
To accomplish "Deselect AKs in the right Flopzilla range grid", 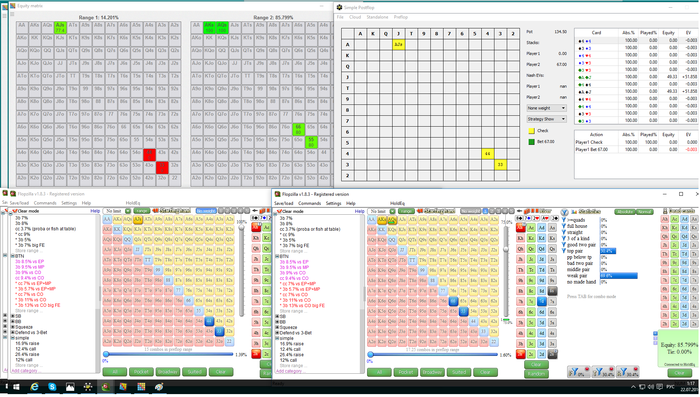I will click(x=382, y=220).
